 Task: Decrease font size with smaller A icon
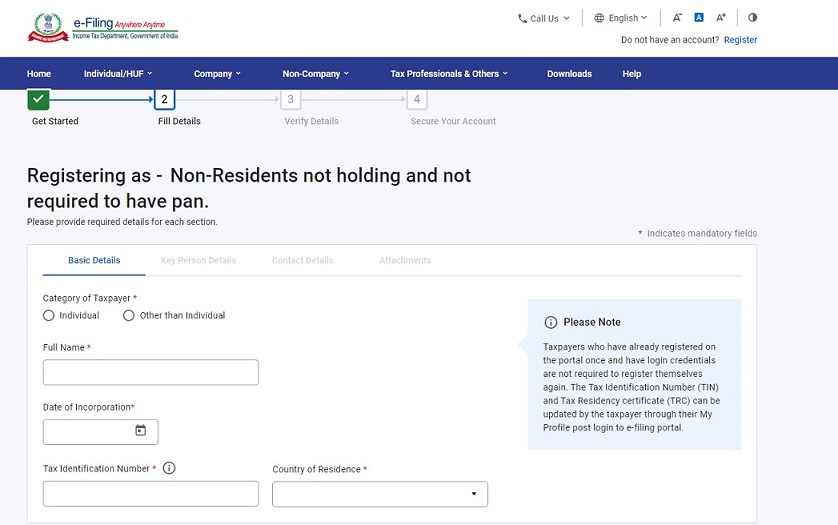pyautogui.click(x=677, y=18)
